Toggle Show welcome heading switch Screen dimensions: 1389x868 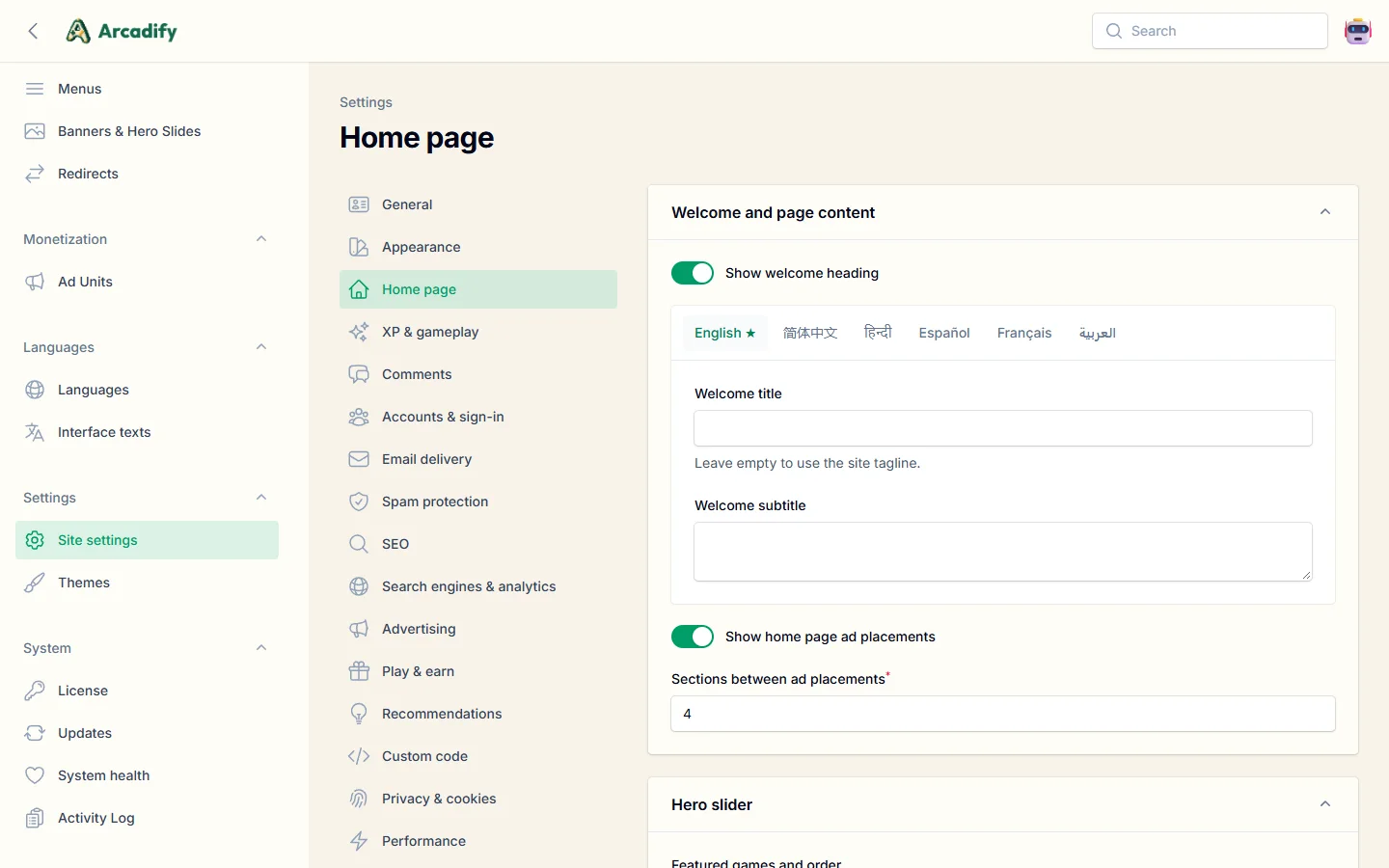693,273
